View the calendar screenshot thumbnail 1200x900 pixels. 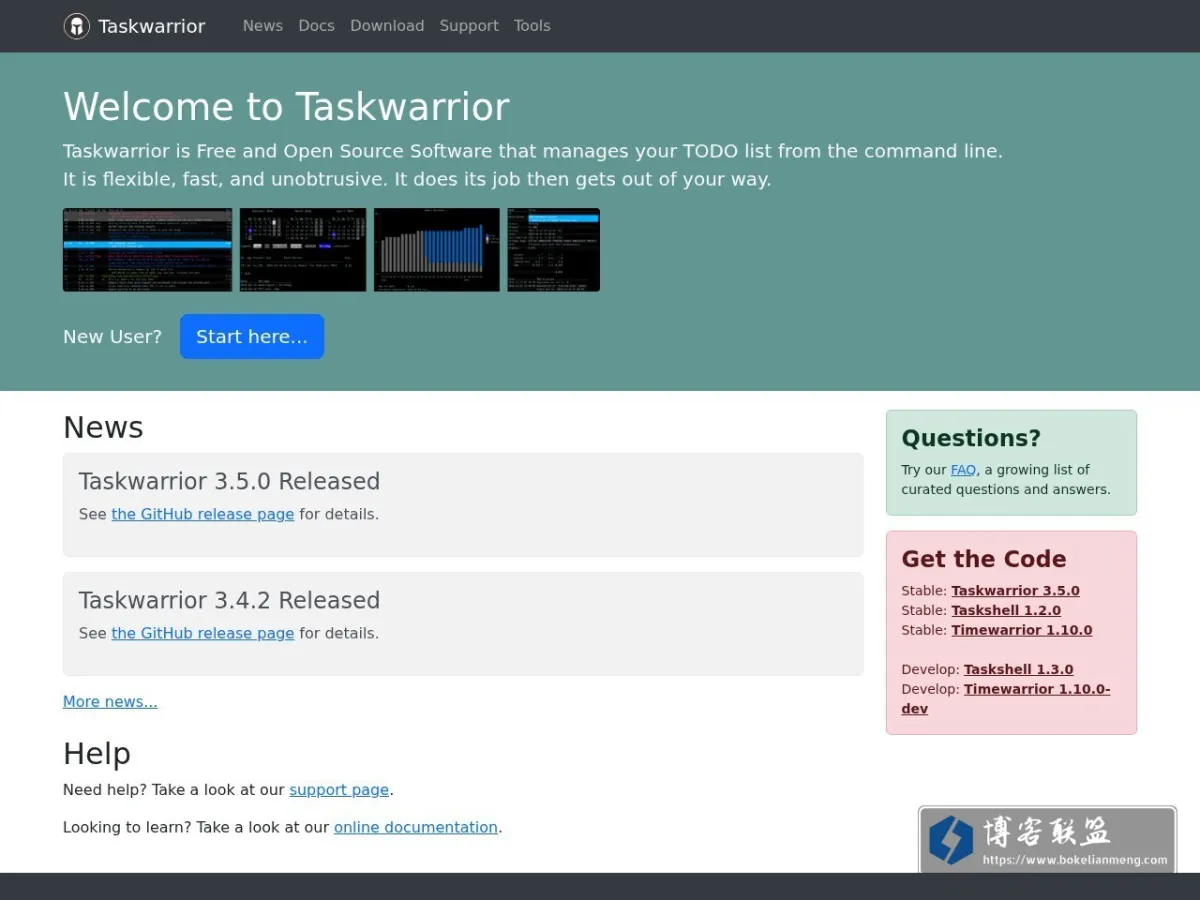(303, 250)
